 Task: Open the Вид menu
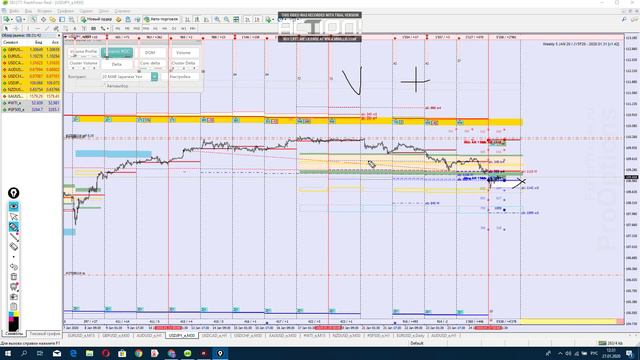point(29,11)
